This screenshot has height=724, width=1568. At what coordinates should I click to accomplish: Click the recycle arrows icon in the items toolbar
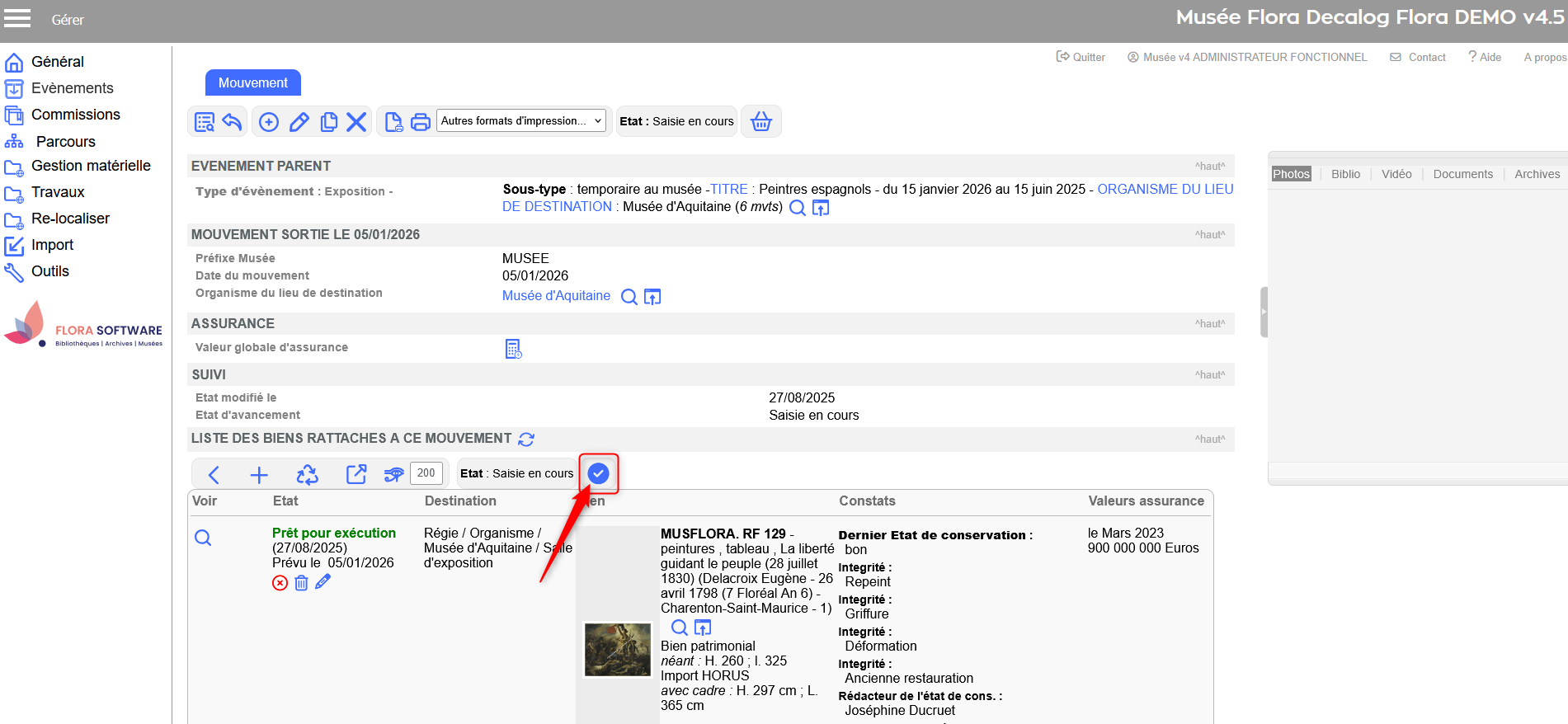(x=307, y=474)
